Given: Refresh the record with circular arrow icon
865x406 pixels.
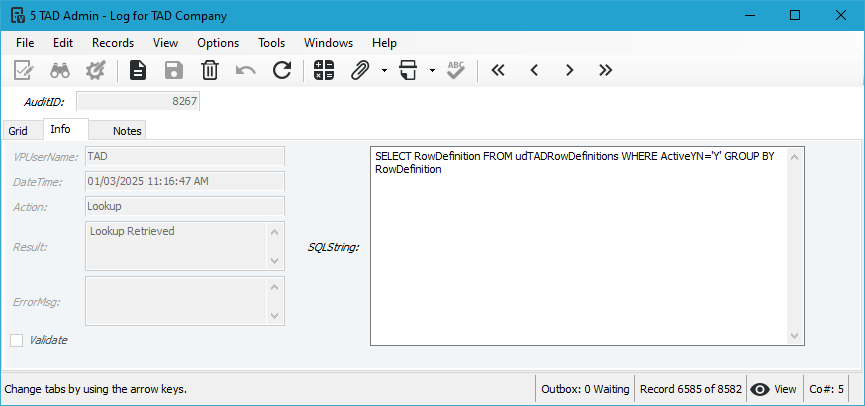Looking at the screenshot, I should 282,71.
